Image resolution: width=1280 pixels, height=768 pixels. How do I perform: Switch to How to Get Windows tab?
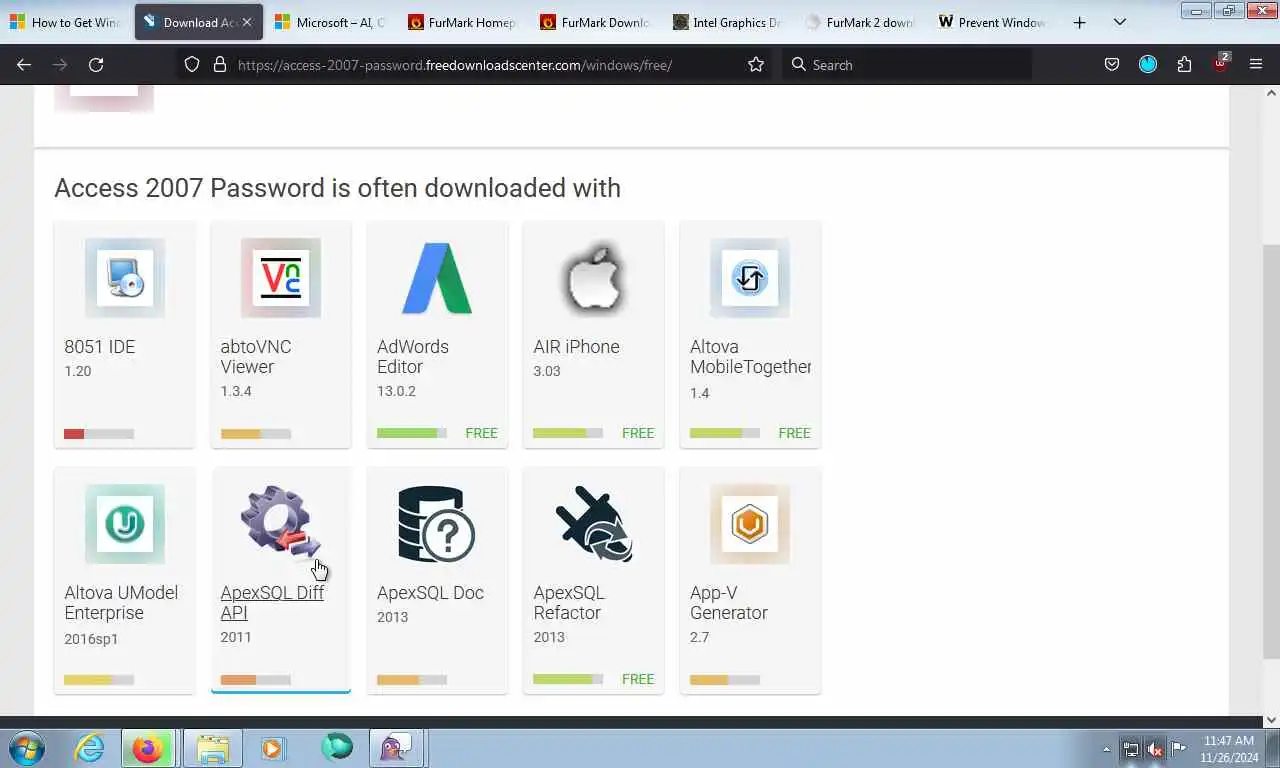click(x=66, y=22)
